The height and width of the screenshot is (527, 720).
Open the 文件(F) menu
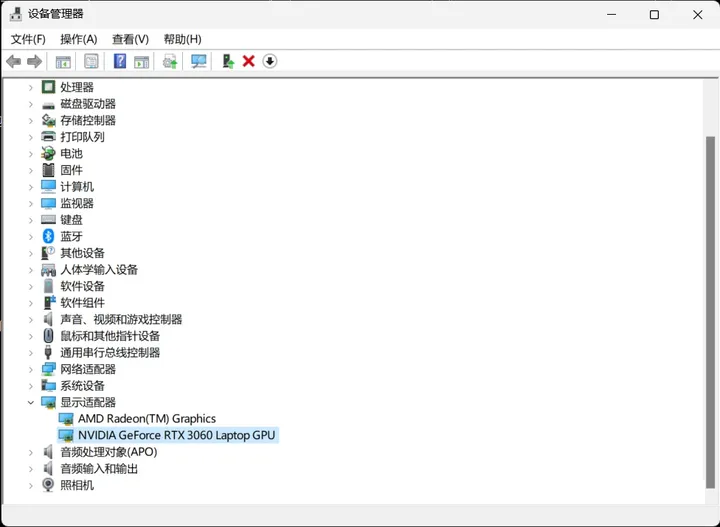click(28, 39)
